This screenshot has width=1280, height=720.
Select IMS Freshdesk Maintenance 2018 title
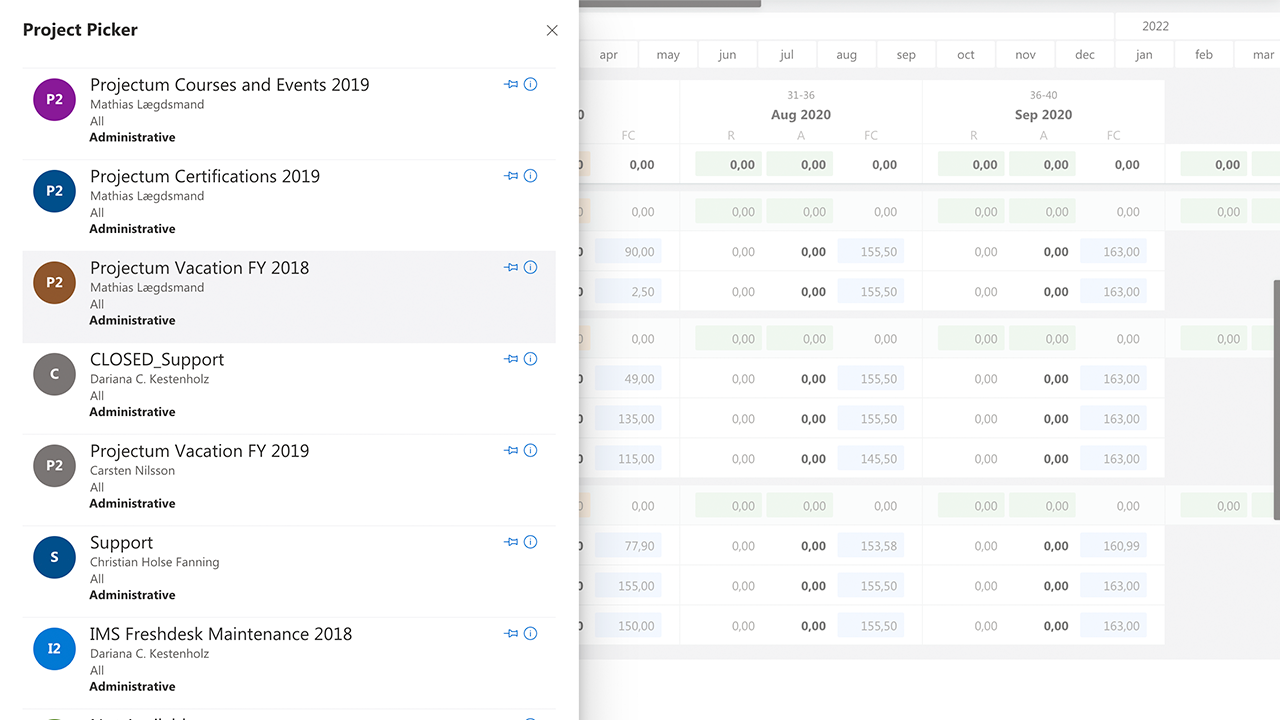point(221,634)
